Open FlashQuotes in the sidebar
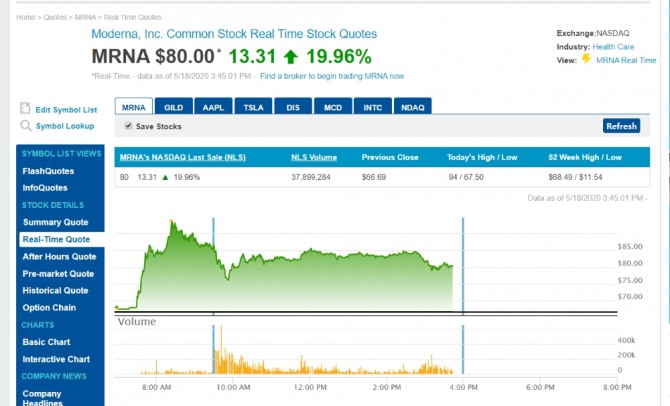This screenshot has height=406, width=670. 48,171
